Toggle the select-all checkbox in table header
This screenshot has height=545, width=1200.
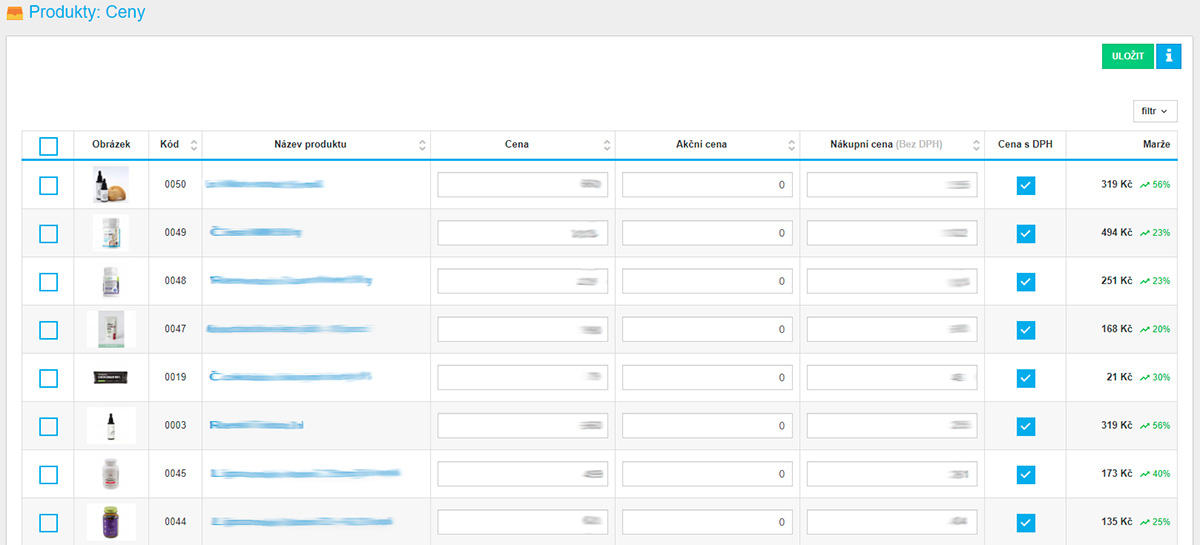click(48, 146)
